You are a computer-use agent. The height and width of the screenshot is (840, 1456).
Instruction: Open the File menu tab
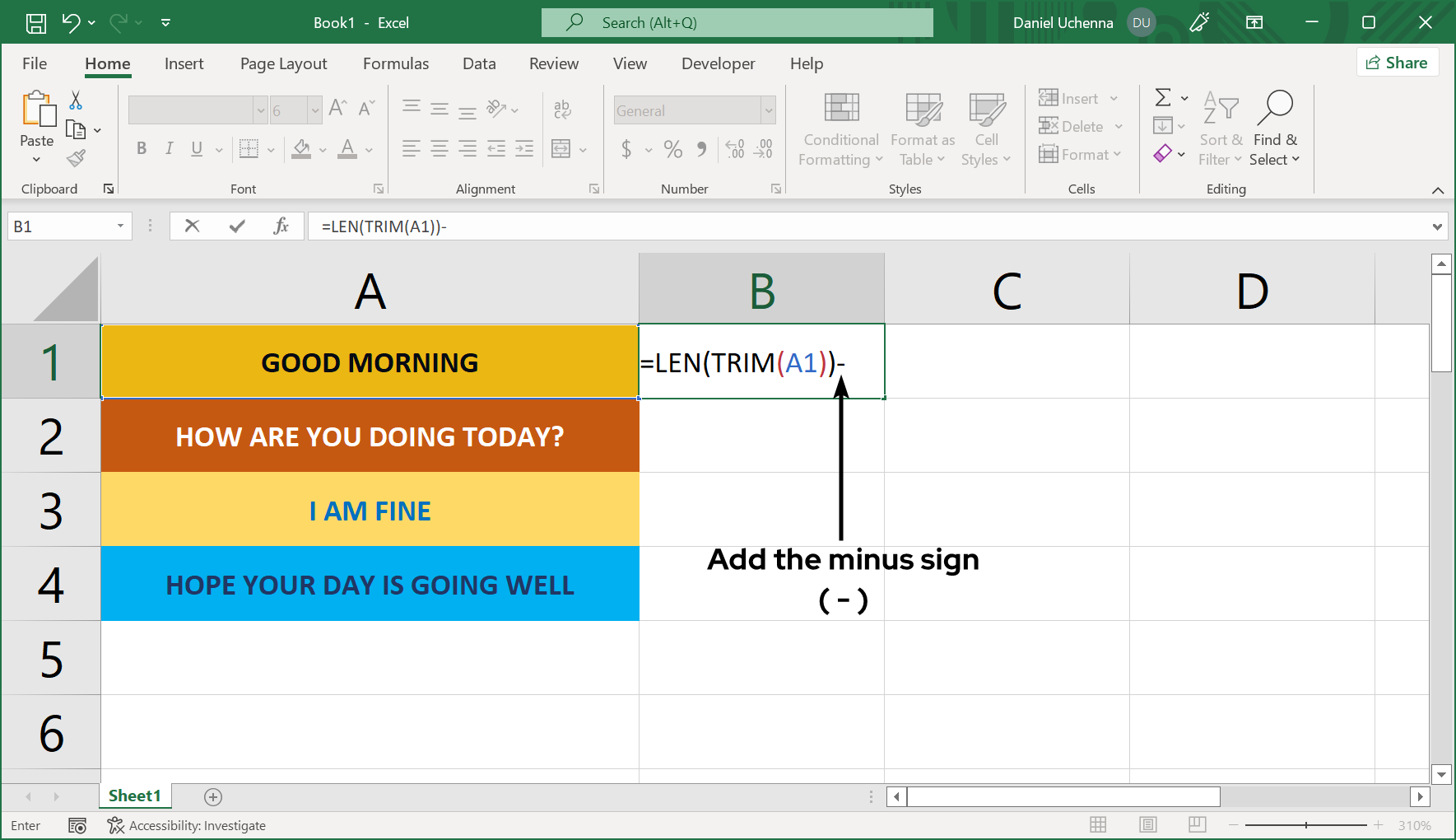[x=35, y=63]
